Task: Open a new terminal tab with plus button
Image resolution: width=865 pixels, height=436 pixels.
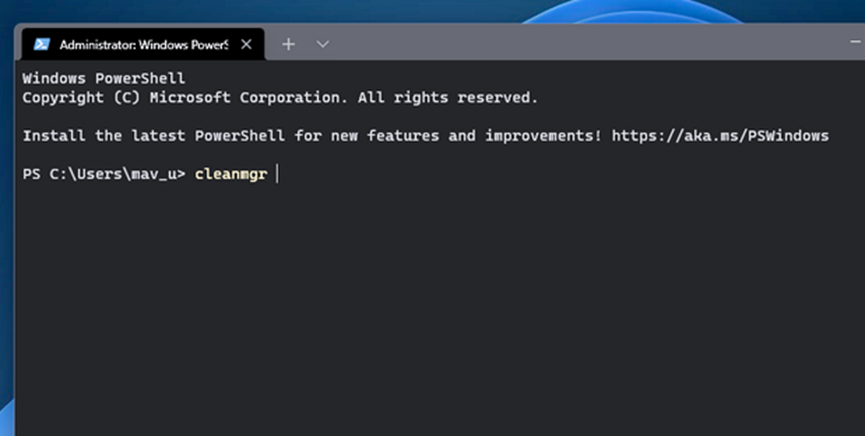Action: pos(289,45)
